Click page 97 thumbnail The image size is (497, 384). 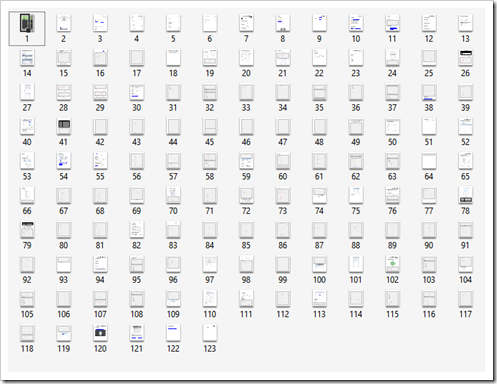click(x=210, y=264)
